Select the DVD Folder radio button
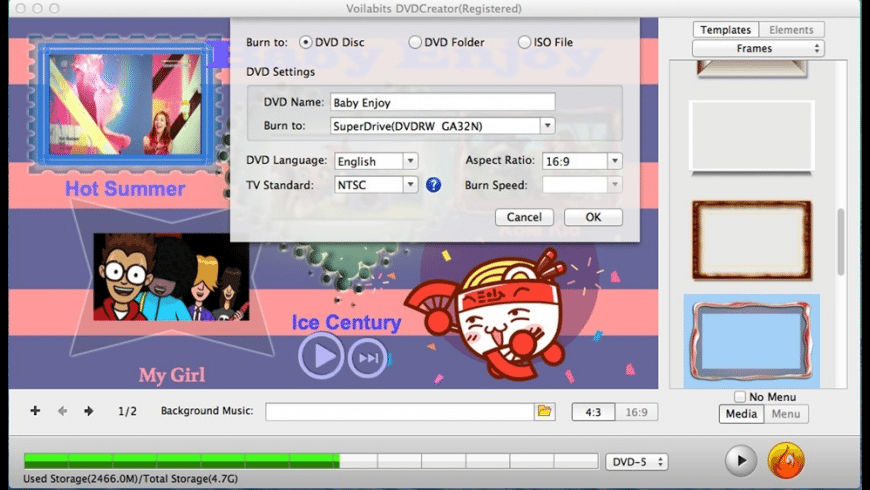 414,42
